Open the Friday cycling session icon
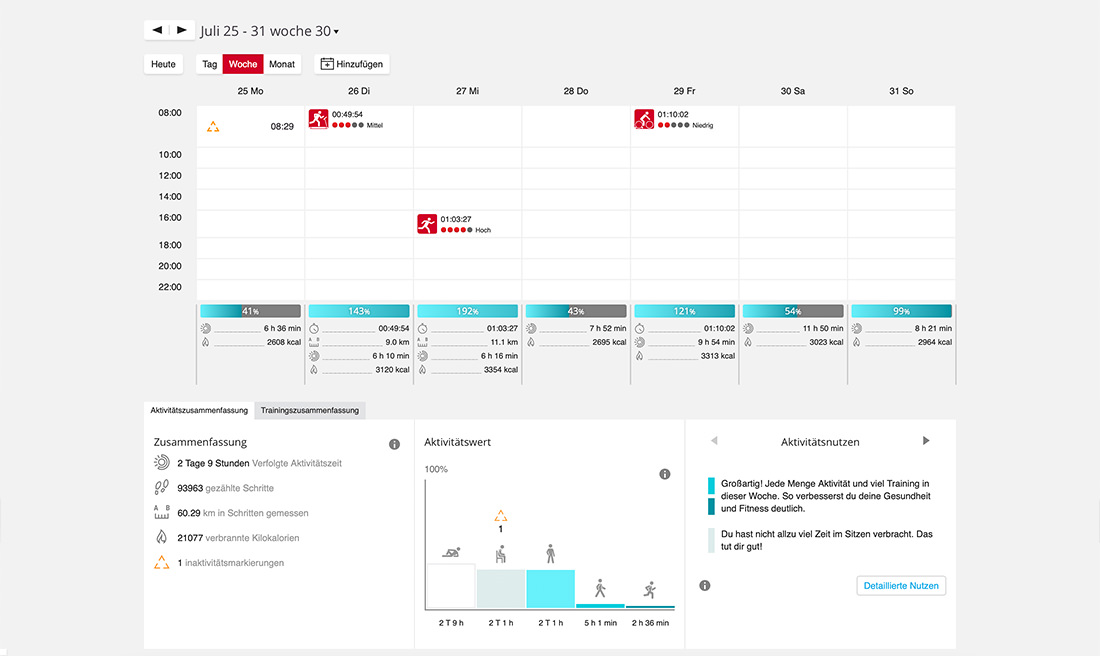Image resolution: width=1100 pixels, height=656 pixels. coord(644,119)
